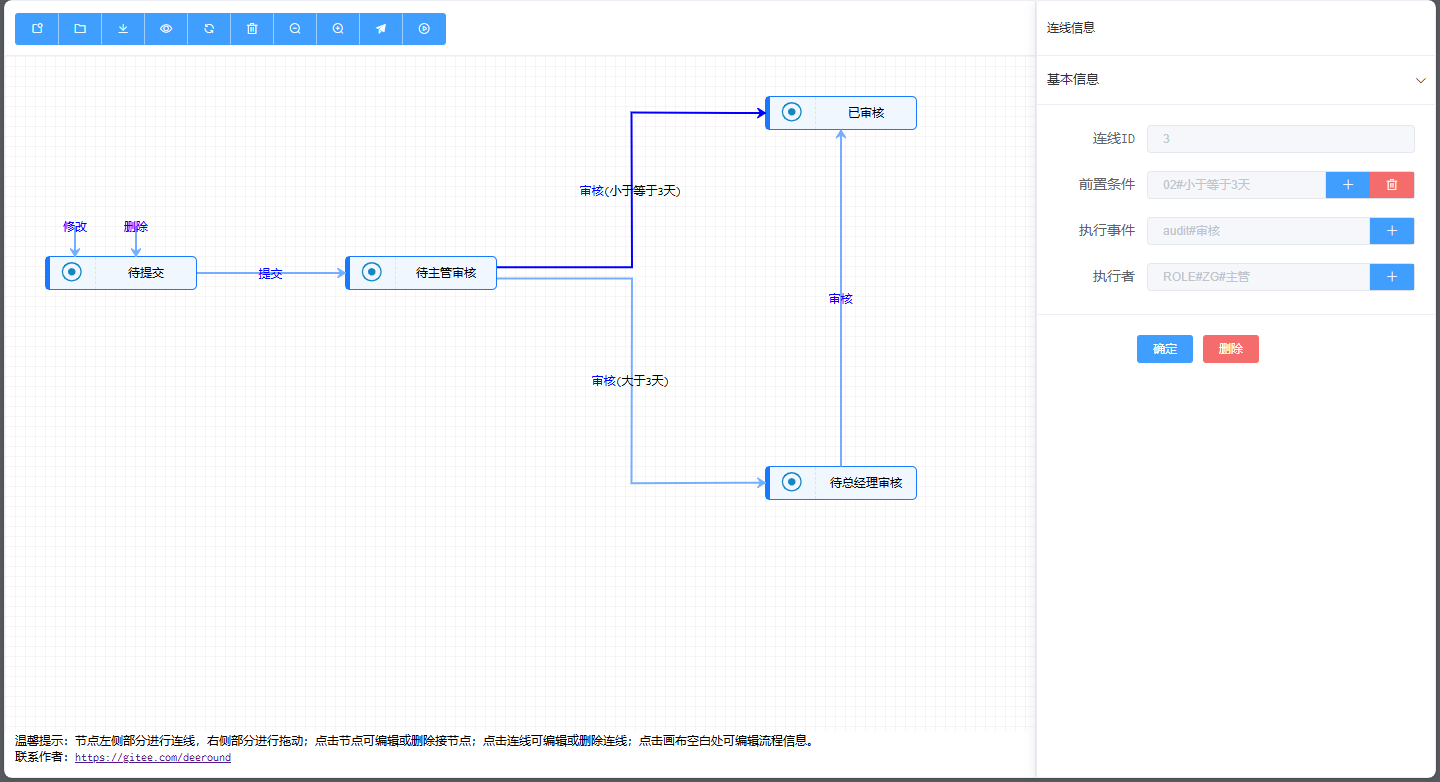Download the flow via the download icon
The height and width of the screenshot is (782, 1440).
point(123,29)
